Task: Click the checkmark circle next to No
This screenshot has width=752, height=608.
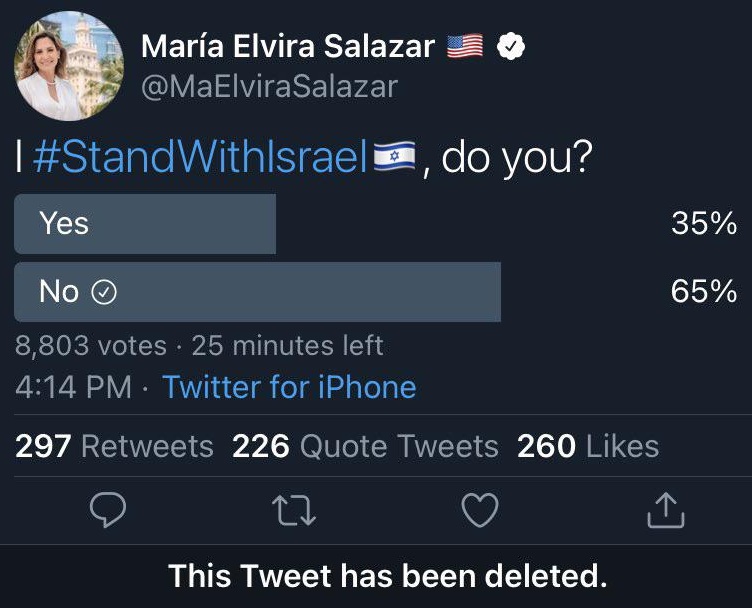Action: tap(104, 292)
